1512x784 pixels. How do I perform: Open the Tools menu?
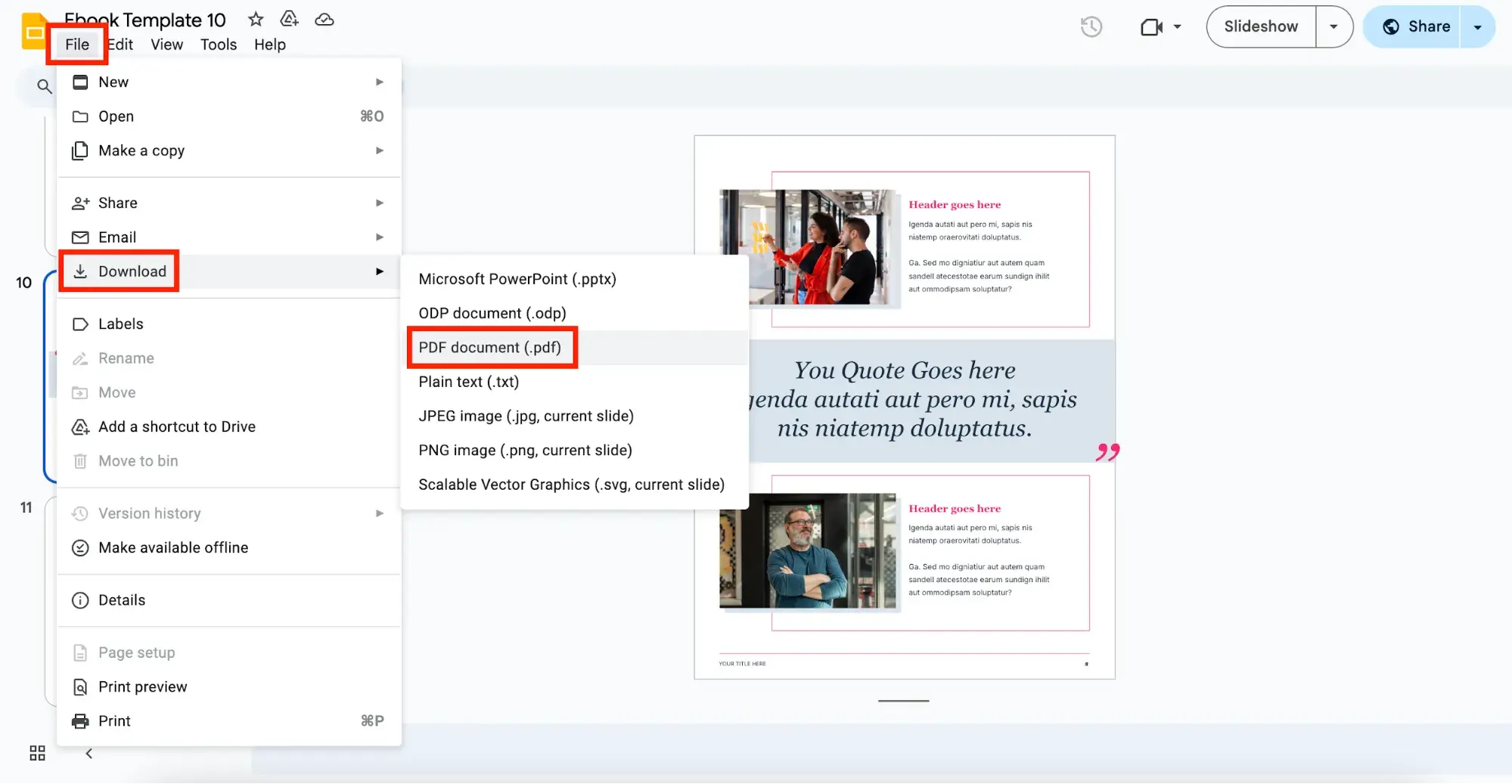219,45
